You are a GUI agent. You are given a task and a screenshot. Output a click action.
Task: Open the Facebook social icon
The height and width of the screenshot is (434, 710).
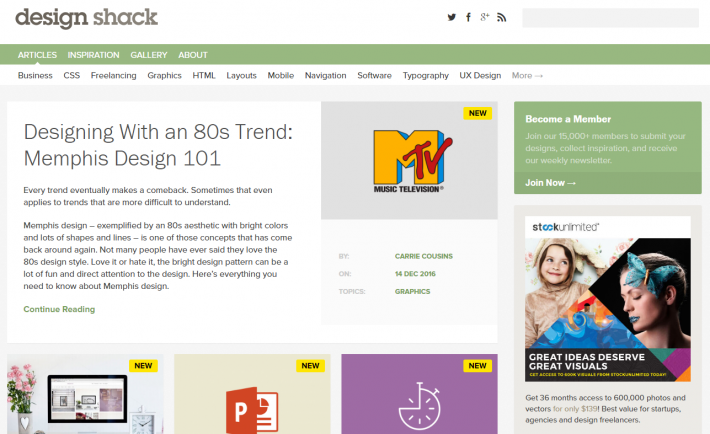[468, 18]
